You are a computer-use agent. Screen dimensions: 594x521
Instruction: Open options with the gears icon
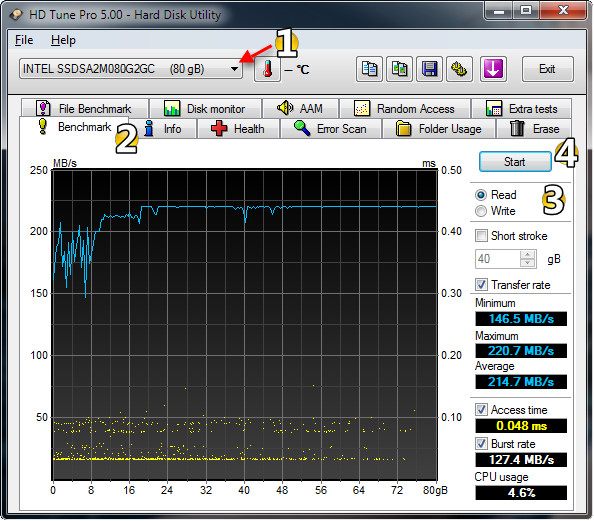[x=459, y=69]
